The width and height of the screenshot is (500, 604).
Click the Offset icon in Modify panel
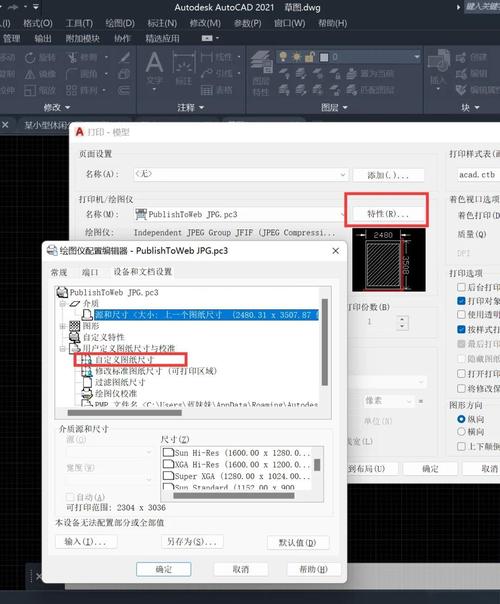point(124,91)
